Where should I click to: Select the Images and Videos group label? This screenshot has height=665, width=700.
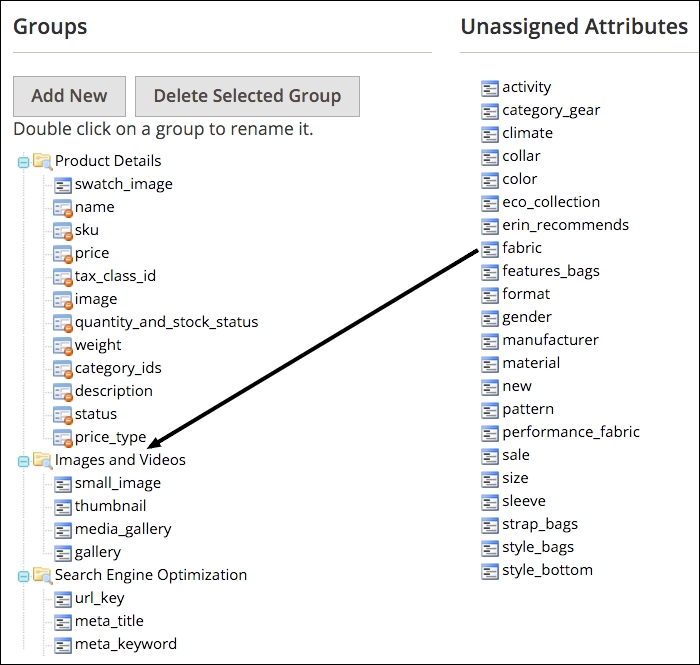(x=120, y=460)
